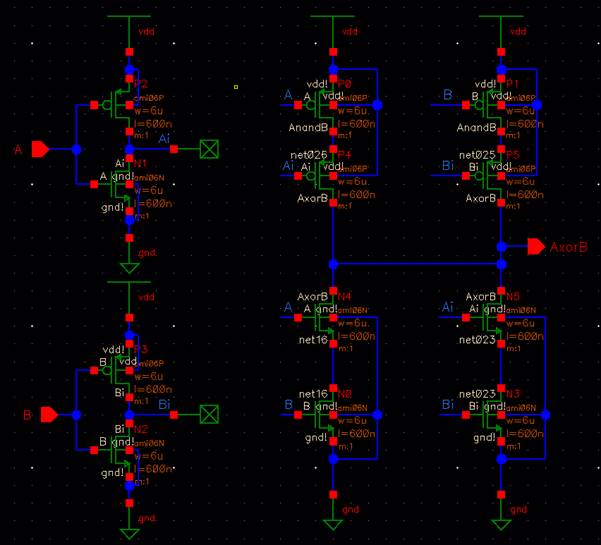Click the AnandB net label beside P0

[308, 128]
